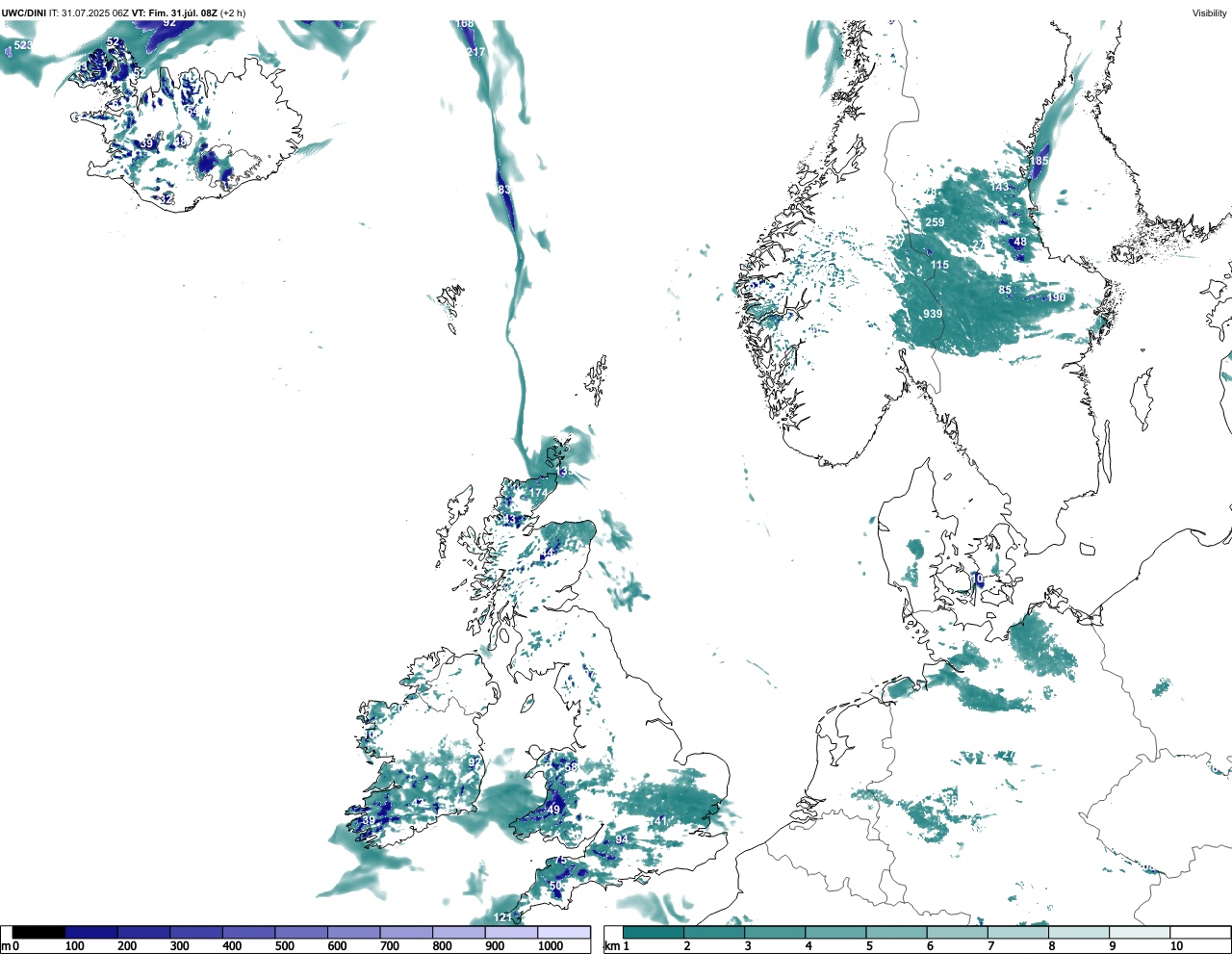The image size is (1232, 954).
Task: Click the "217" value in the northern sea band
Action: 475,52
